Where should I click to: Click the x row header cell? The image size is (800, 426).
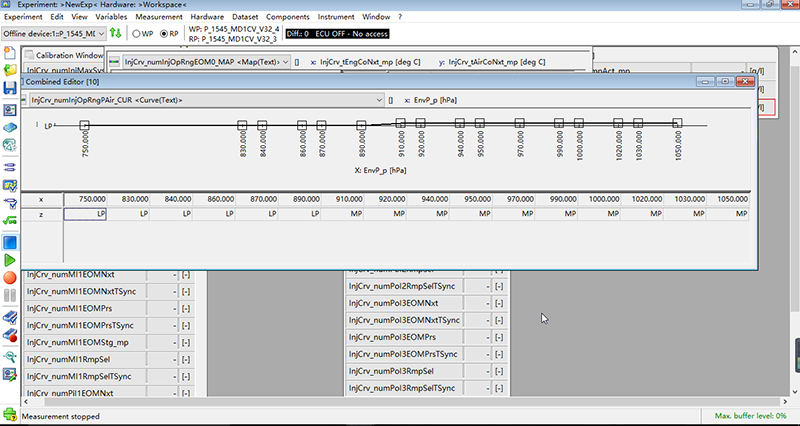pos(42,199)
